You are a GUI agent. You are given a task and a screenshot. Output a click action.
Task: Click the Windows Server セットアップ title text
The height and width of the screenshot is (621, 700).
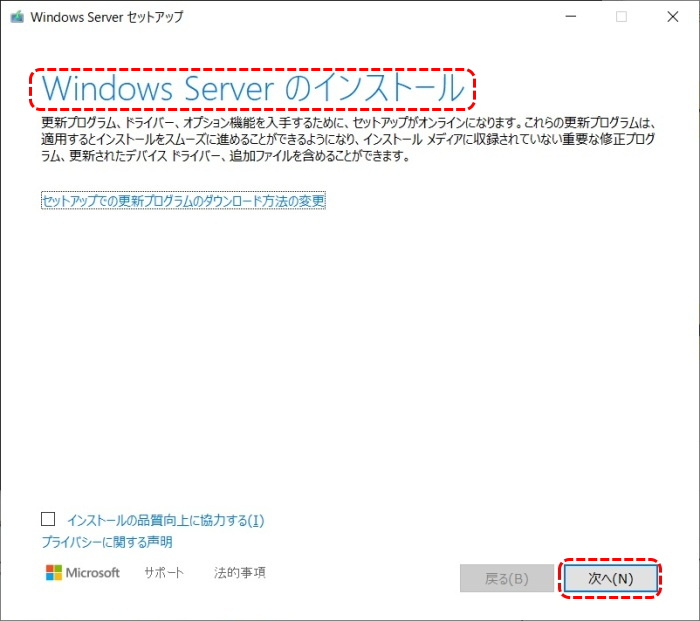tap(107, 17)
